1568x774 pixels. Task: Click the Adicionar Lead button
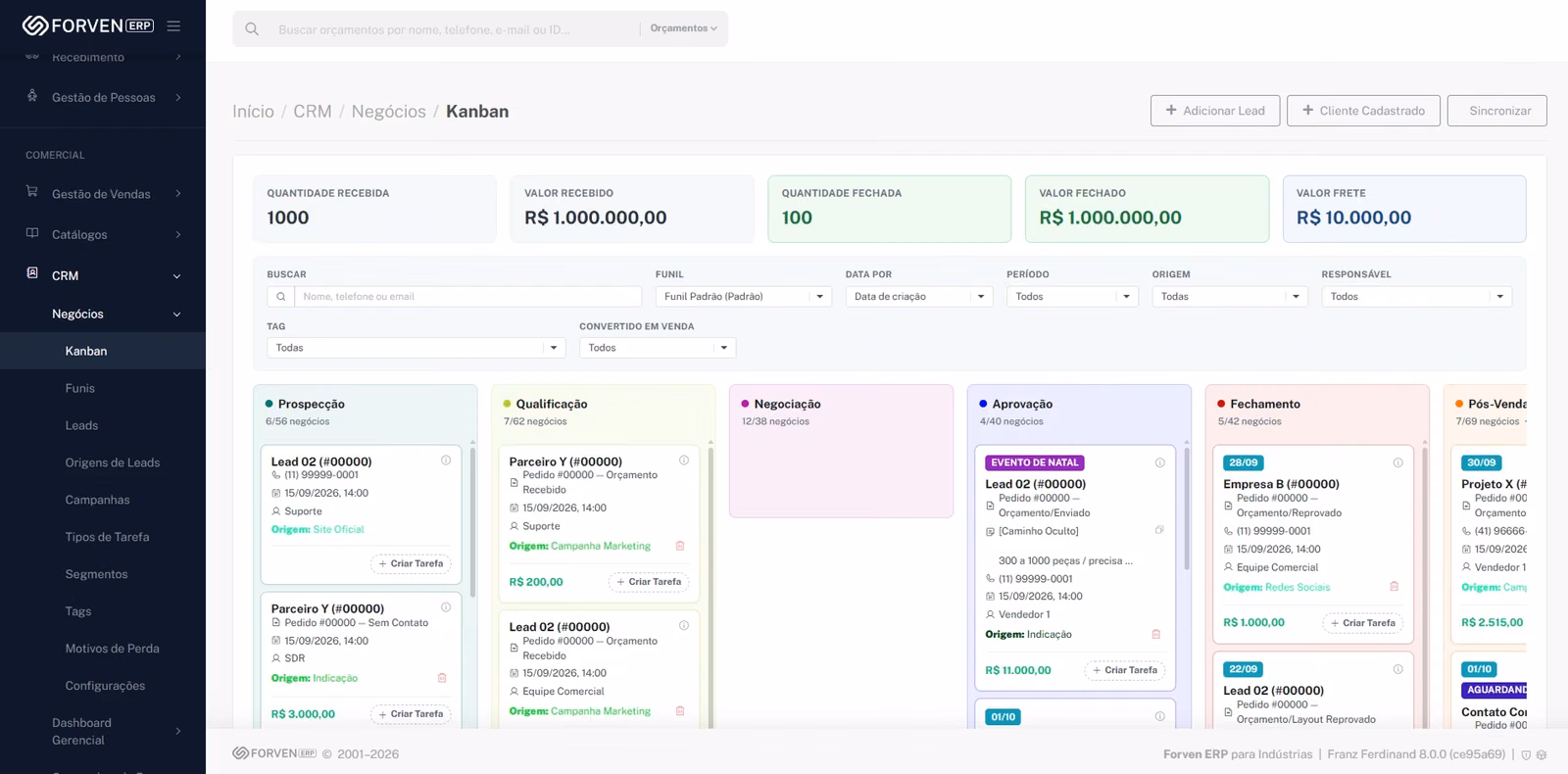1215,111
